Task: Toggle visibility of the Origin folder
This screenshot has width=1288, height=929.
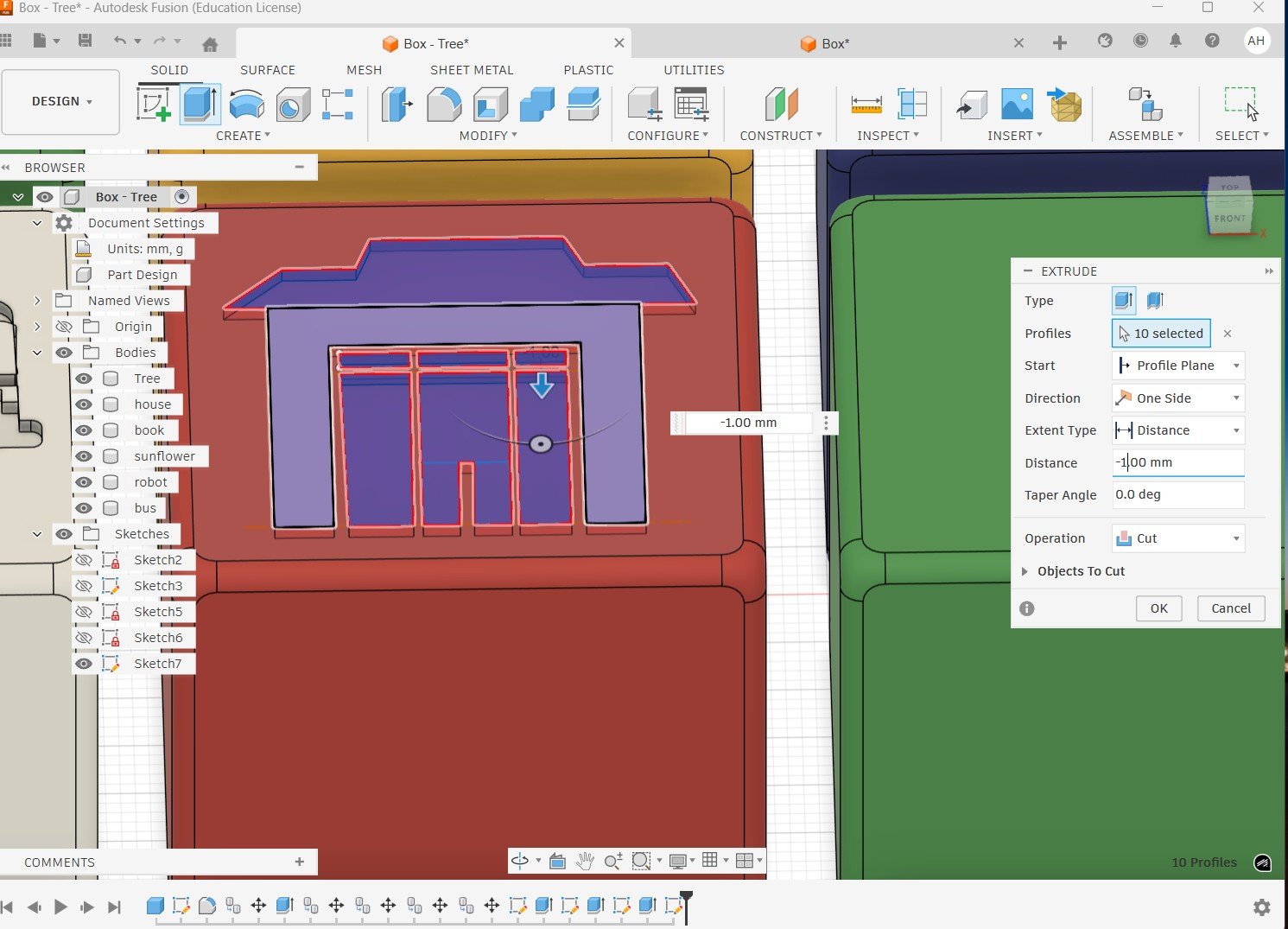Action: [x=64, y=327]
